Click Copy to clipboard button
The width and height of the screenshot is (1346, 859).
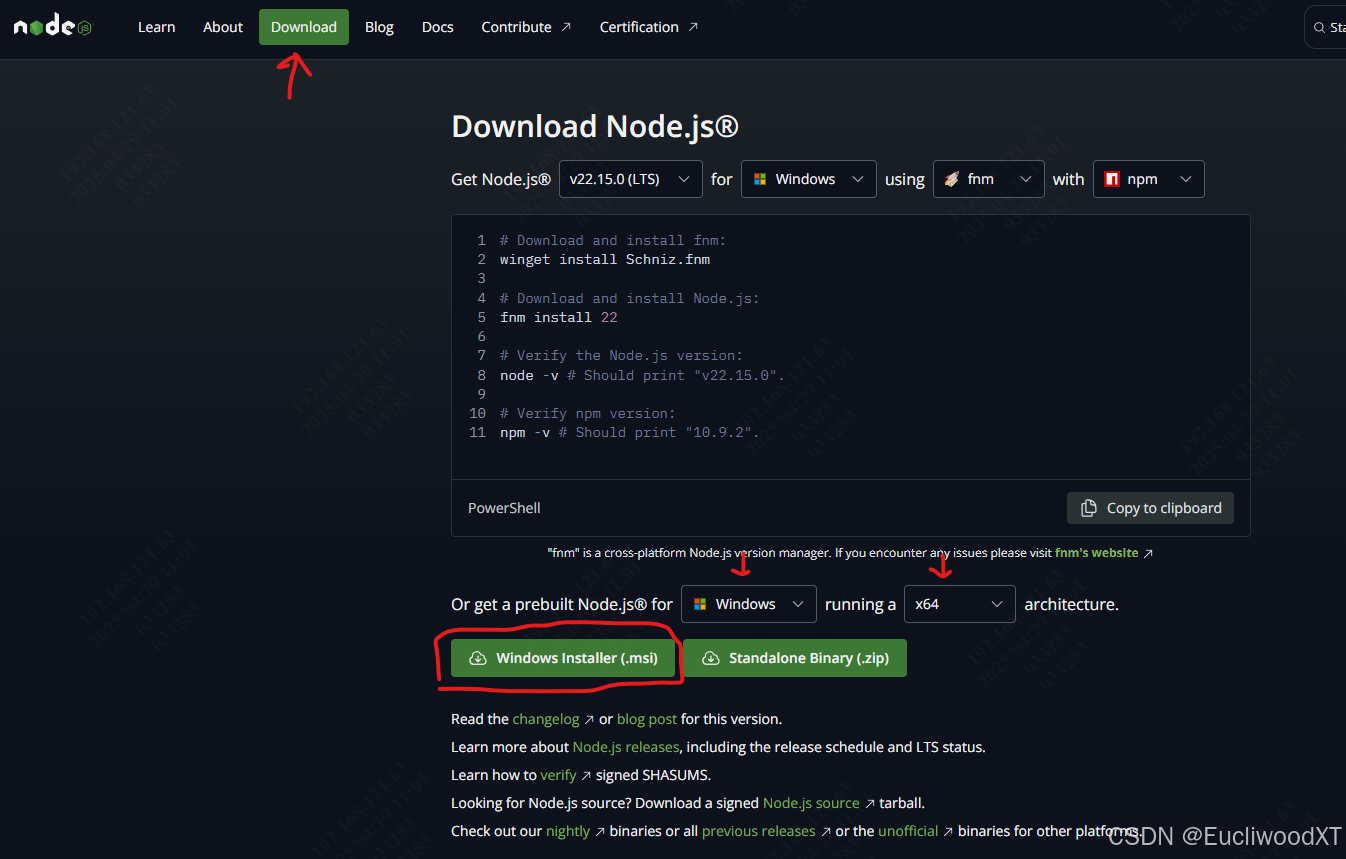(x=1150, y=508)
